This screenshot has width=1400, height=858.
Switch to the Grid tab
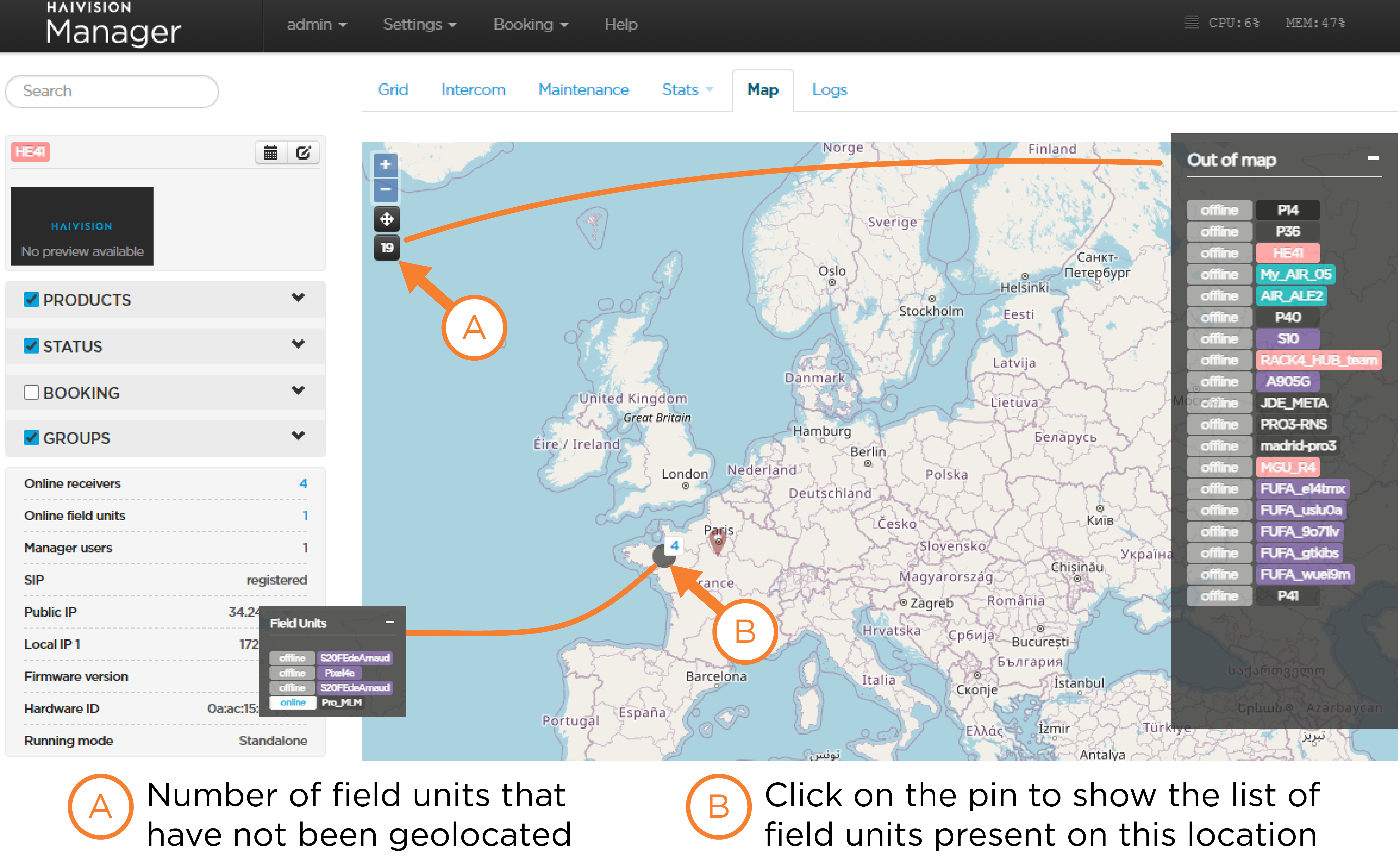tap(393, 90)
